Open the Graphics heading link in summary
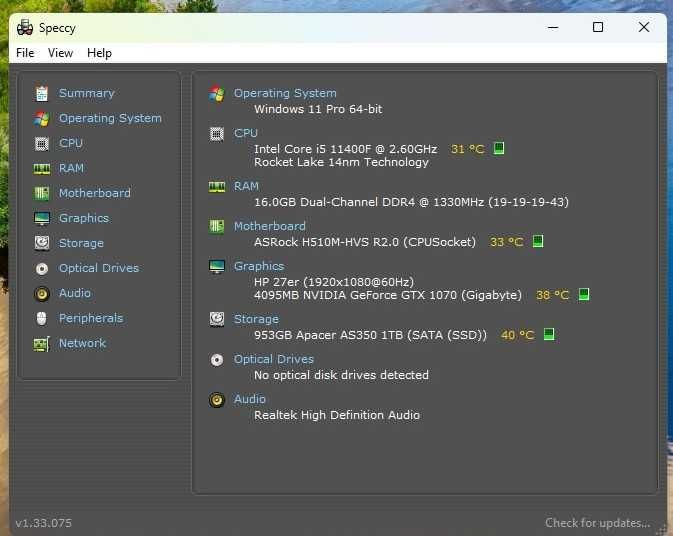This screenshot has height=536, width=673. [259, 266]
